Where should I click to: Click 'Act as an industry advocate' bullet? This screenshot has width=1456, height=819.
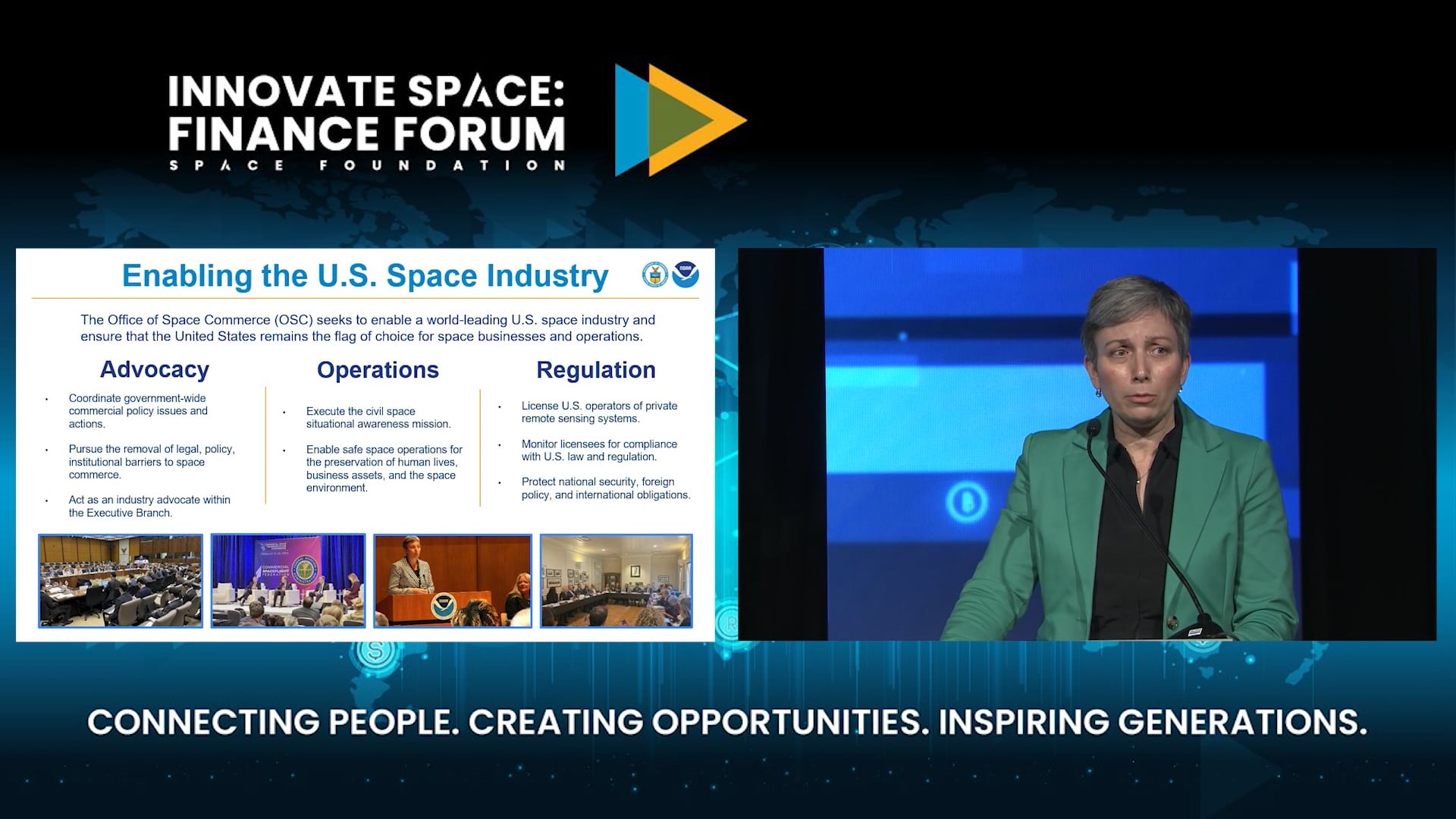tap(149, 507)
